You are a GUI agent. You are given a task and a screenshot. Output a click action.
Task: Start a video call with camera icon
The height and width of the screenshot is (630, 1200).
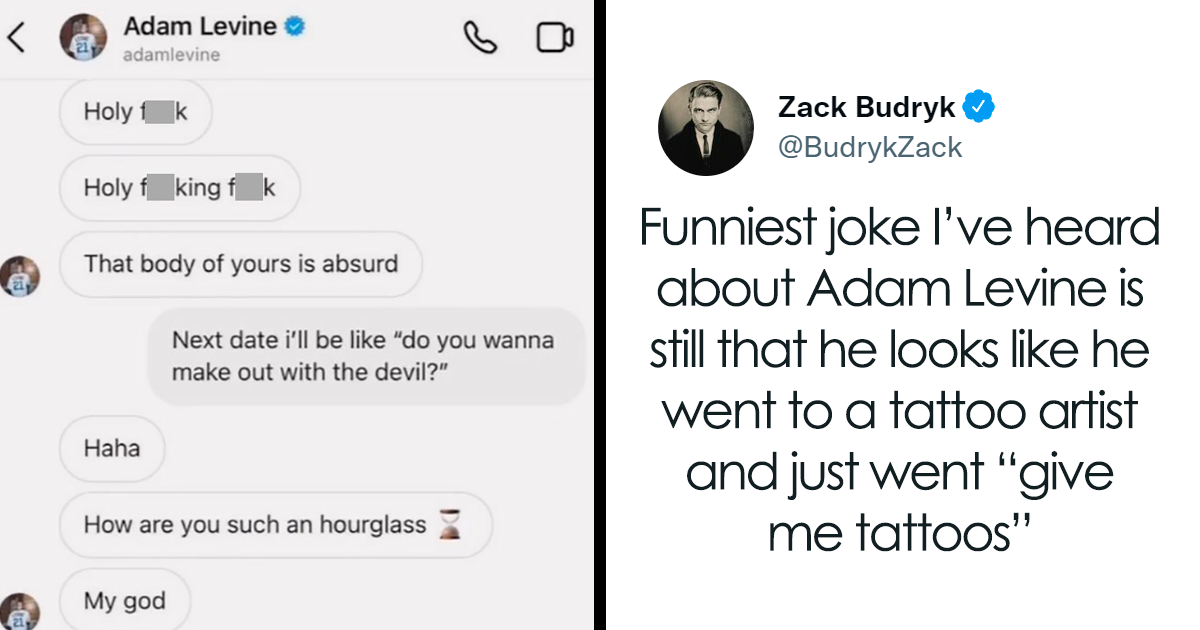[x=554, y=38]
